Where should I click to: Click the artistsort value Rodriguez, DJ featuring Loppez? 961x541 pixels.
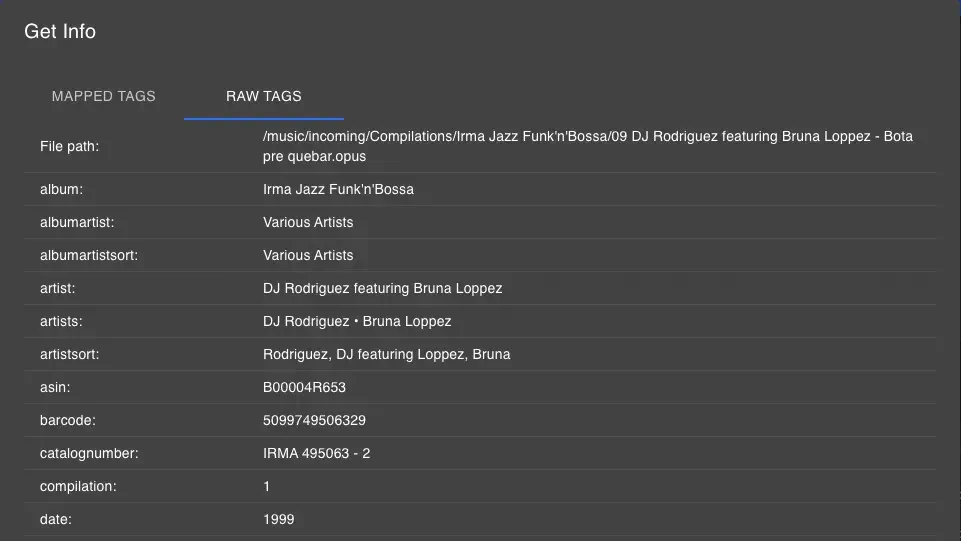pos(386,354)
